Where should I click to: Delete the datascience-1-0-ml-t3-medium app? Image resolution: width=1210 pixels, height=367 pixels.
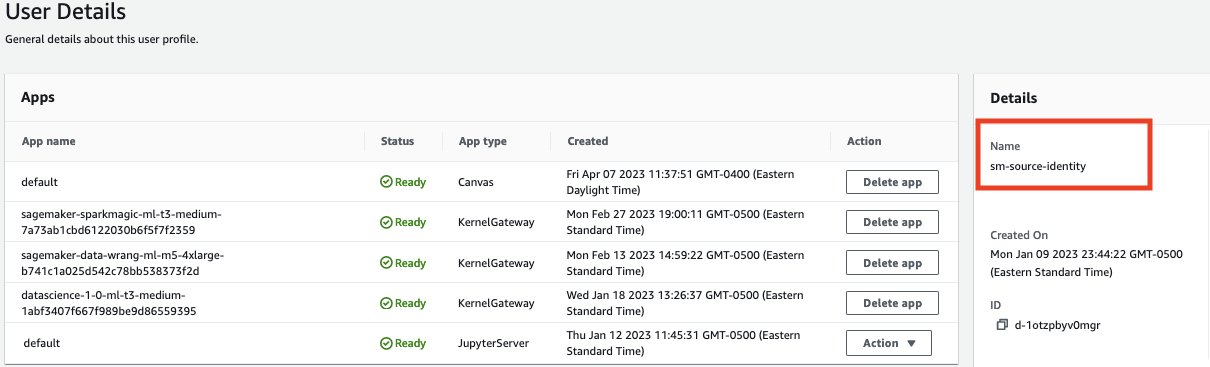click(892, 303)
